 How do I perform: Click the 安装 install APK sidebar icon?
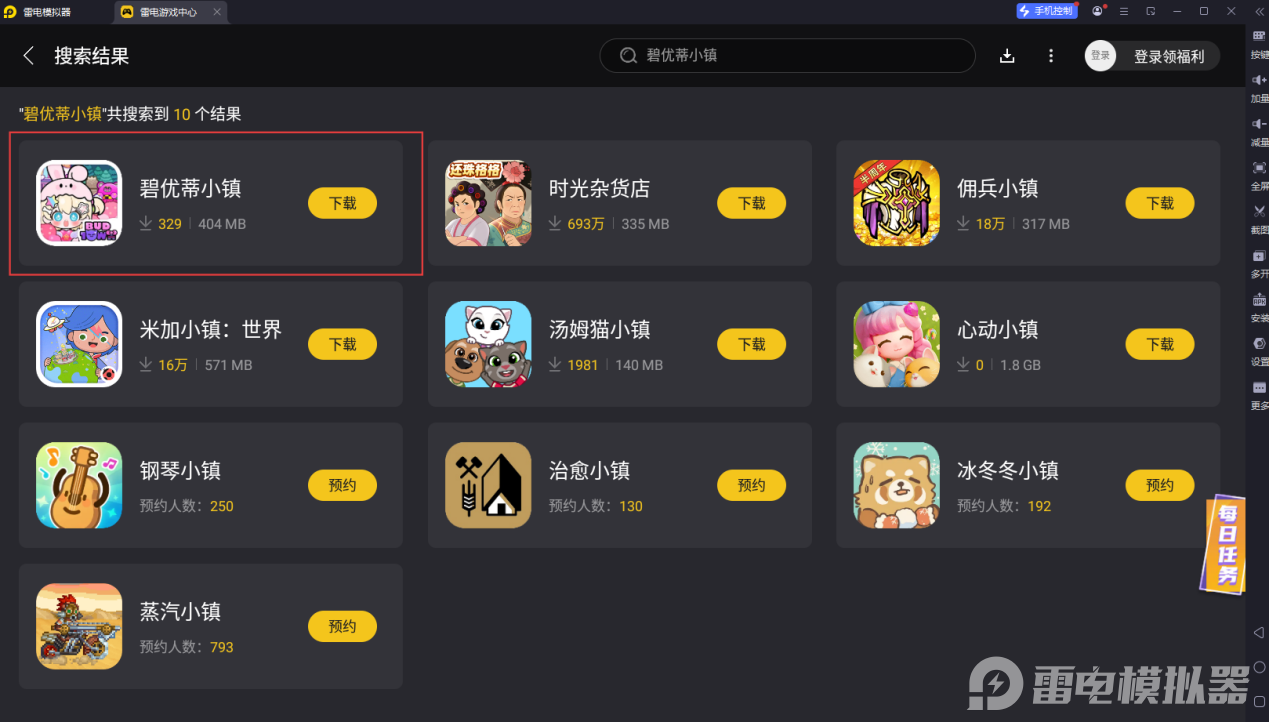pos(1259,306)
